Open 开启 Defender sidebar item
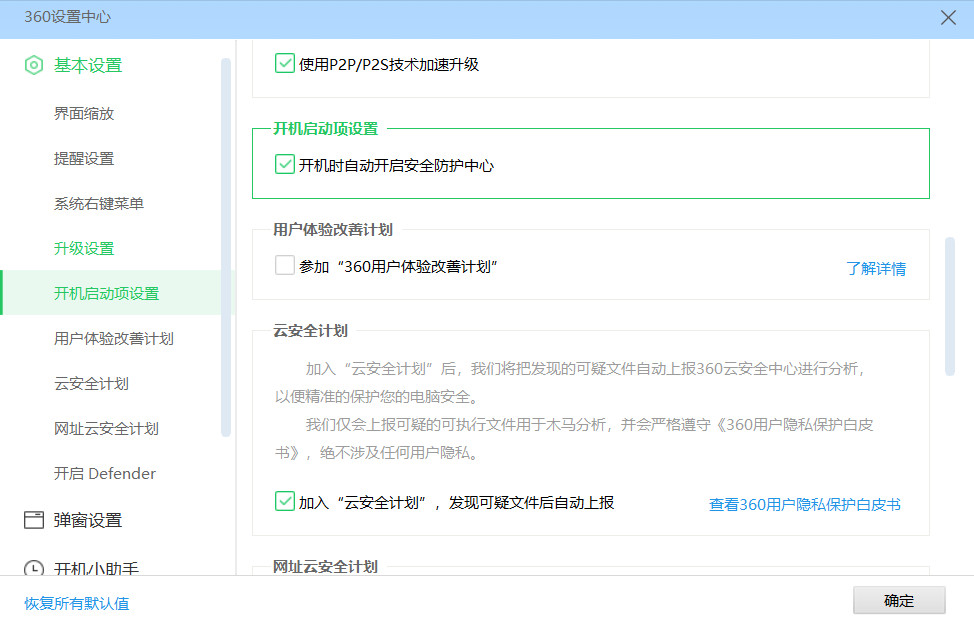This screenshot has width=974, height=624. 104,473
